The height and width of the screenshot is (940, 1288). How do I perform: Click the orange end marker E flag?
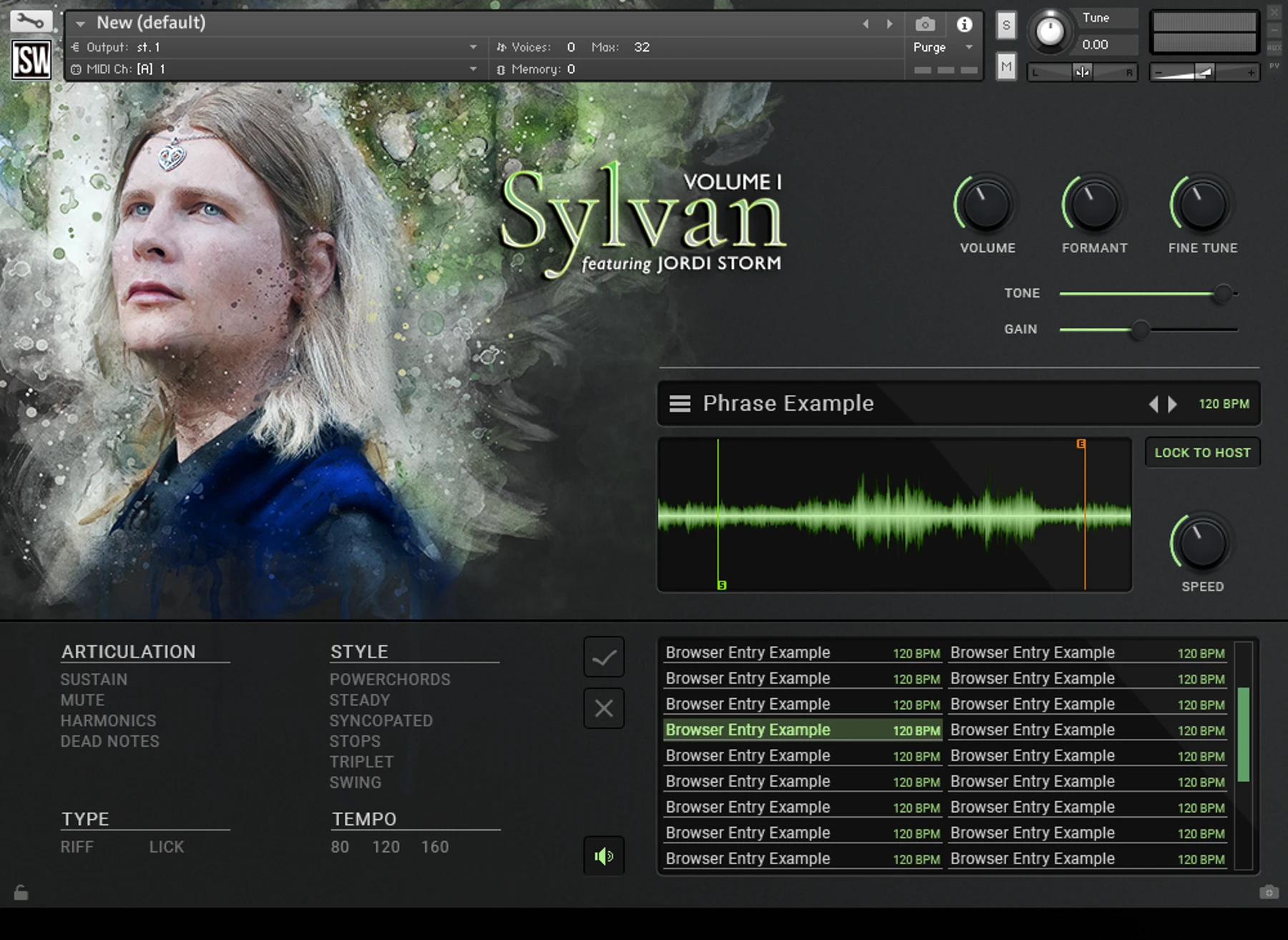click(1081, 444)
